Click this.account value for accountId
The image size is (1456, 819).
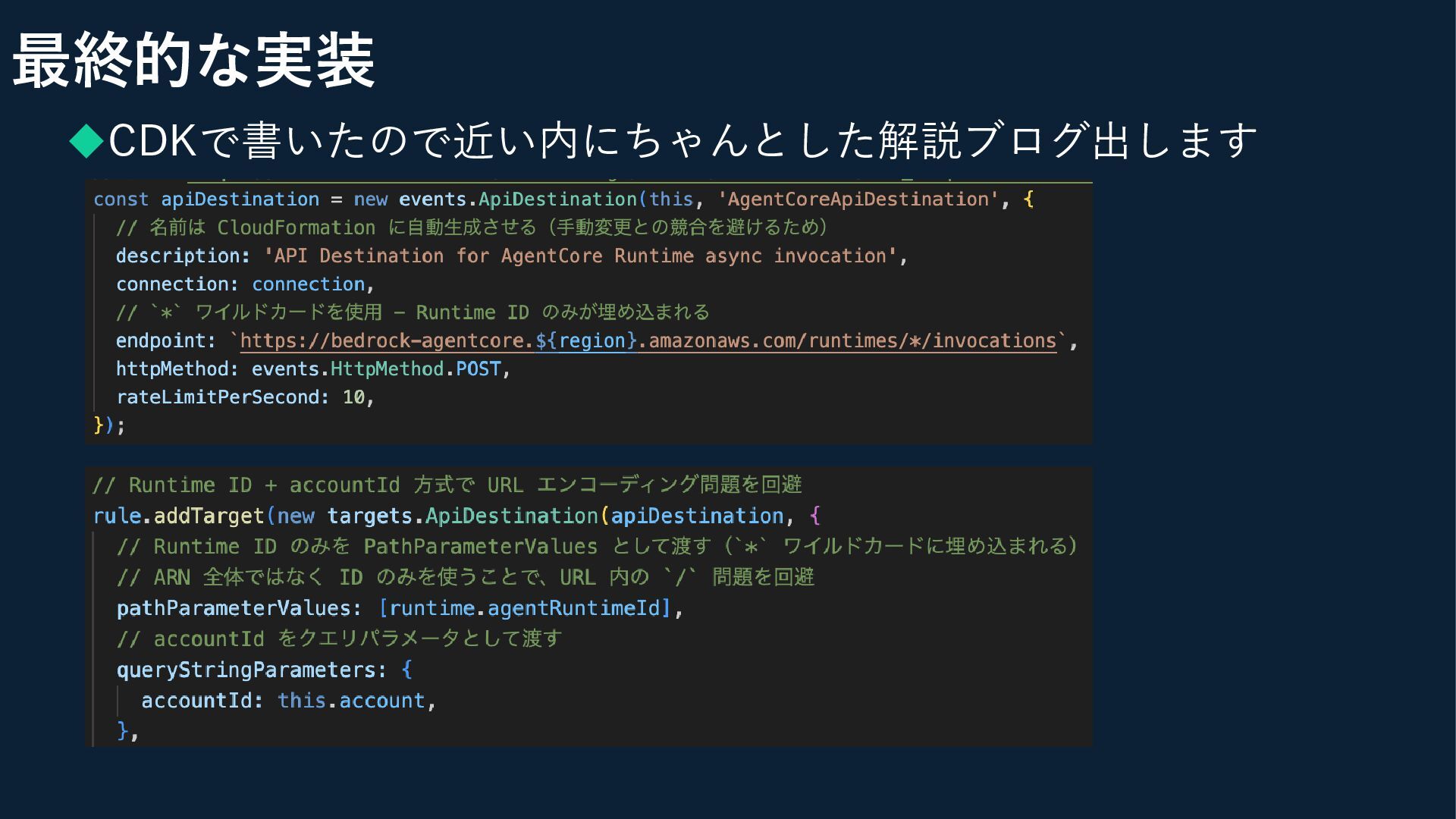[350, 701]
